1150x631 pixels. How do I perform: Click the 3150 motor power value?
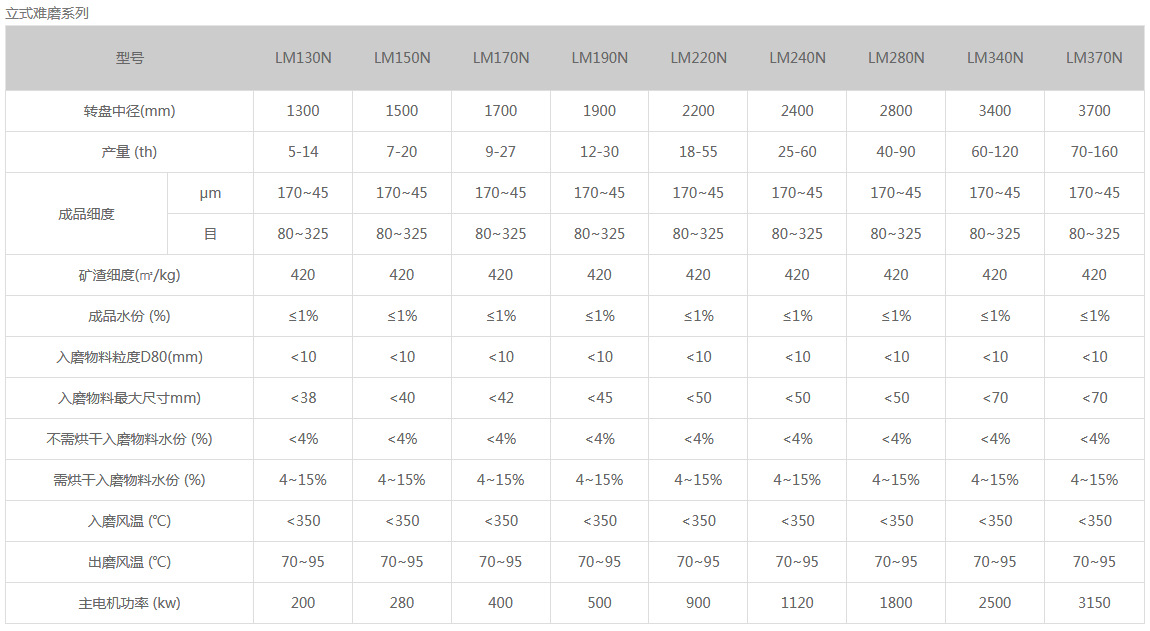(1094, 603)
